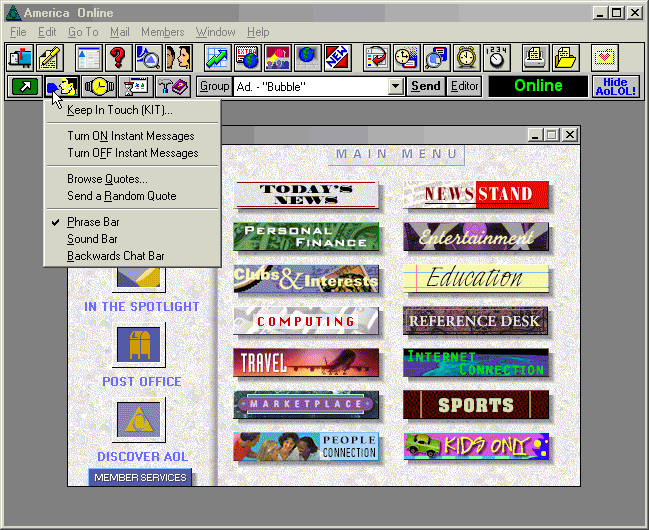Open the Group dropdown button
The image size is (649, 530).
point(214,86)
